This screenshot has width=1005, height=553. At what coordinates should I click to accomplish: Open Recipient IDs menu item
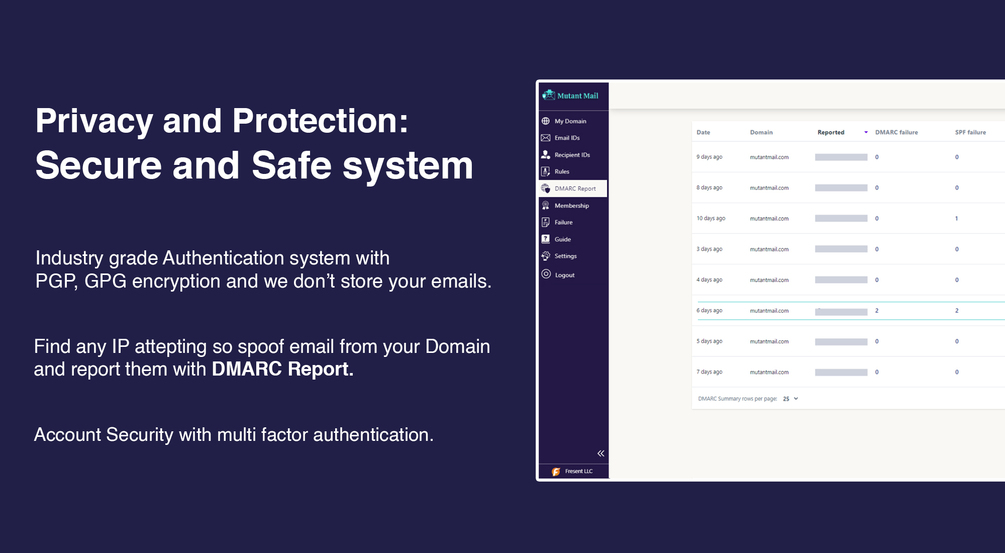click(x=572, y=154)
